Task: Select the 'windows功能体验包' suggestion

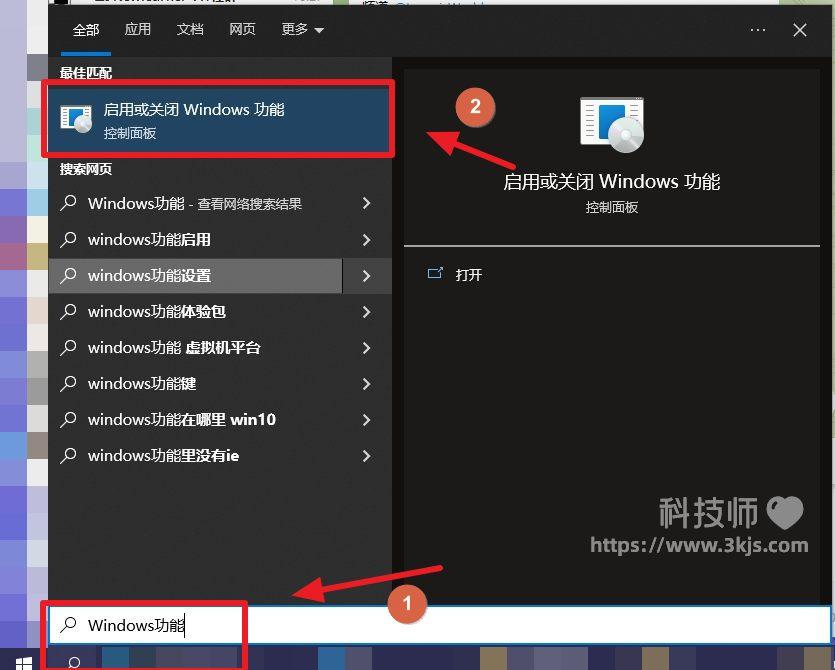Action: pos(195,312)
